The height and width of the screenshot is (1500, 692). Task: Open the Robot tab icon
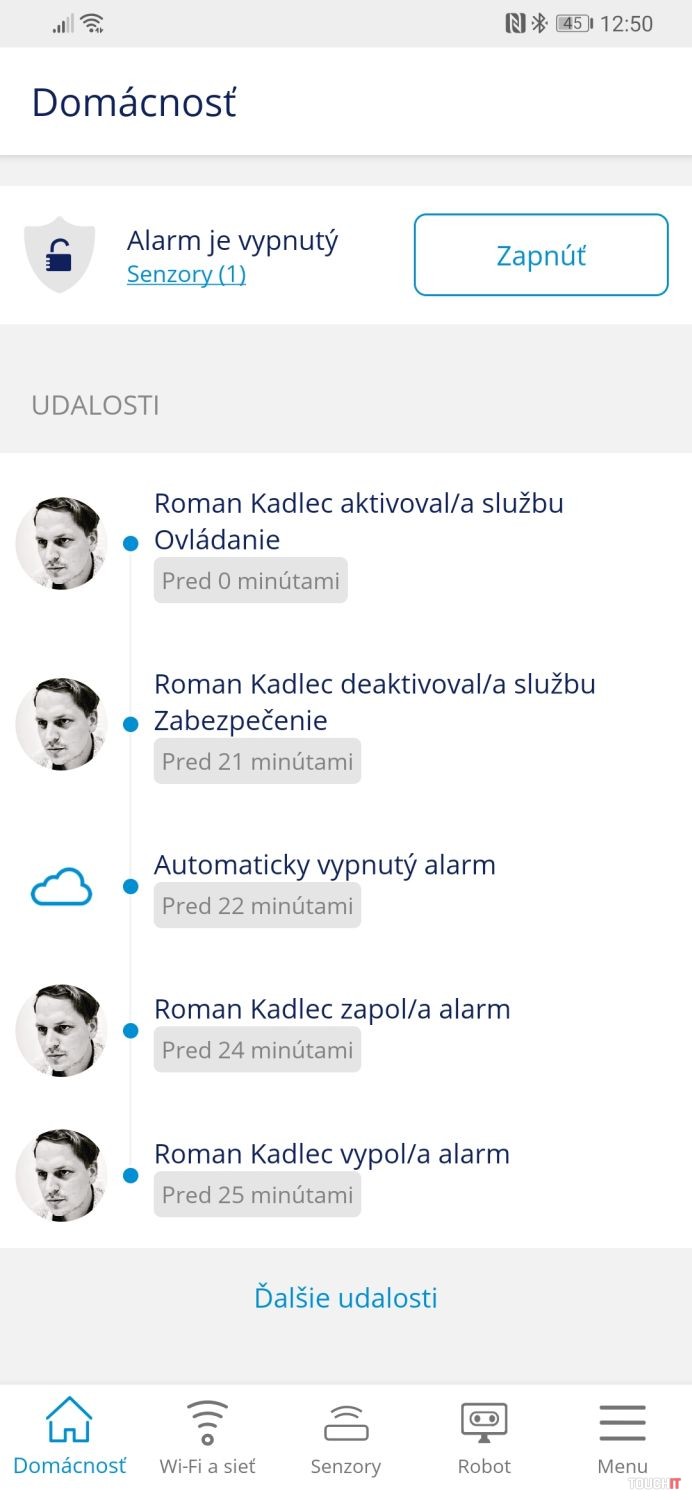pyautogui.click(x=484, y=1422)
